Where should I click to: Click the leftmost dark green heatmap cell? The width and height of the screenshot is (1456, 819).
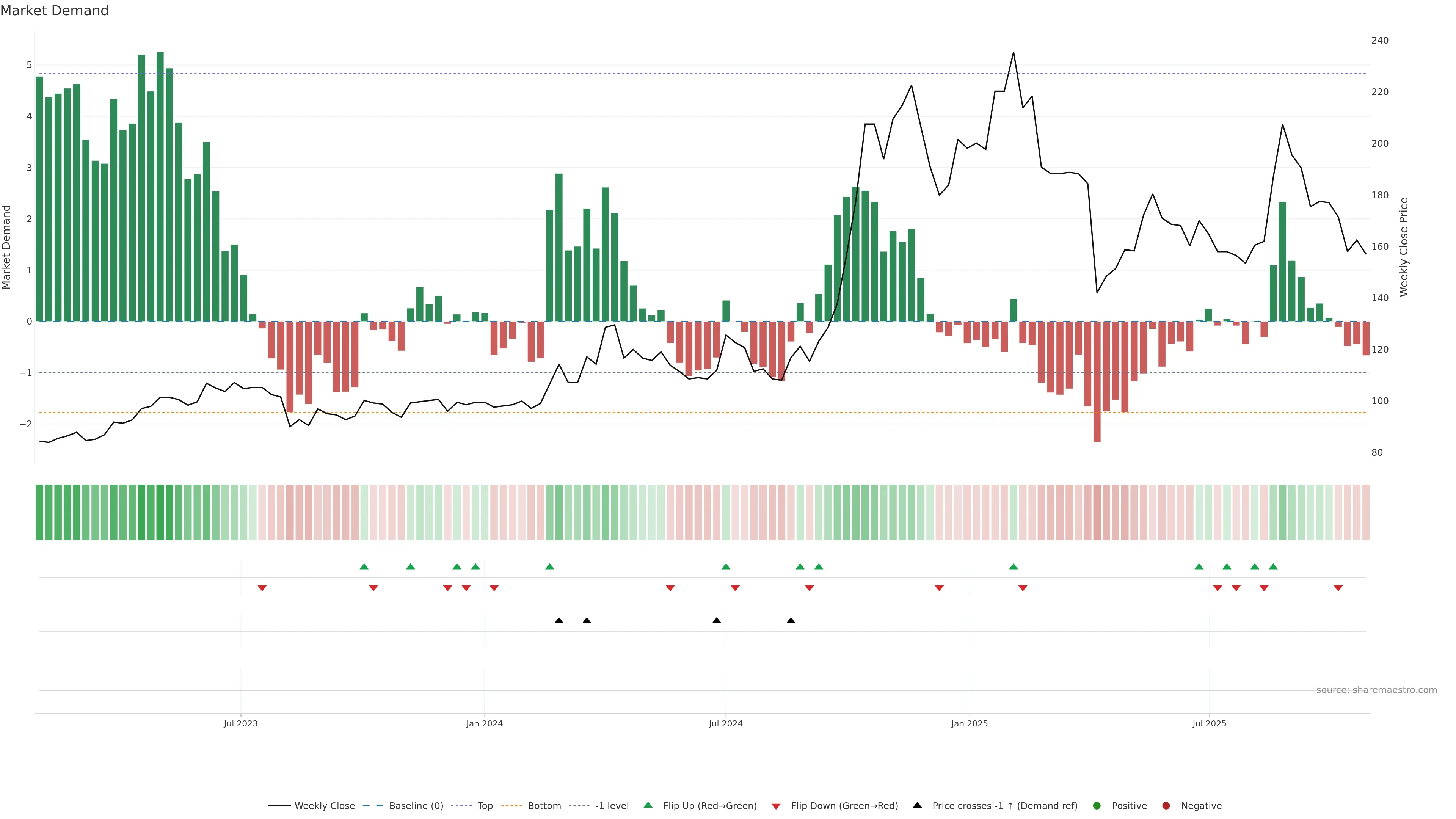[x=39, y=512]
